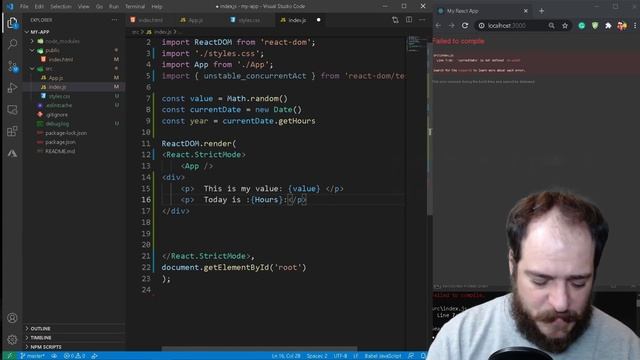
Task: Open the Selection menu
Action: coord(61,7)
